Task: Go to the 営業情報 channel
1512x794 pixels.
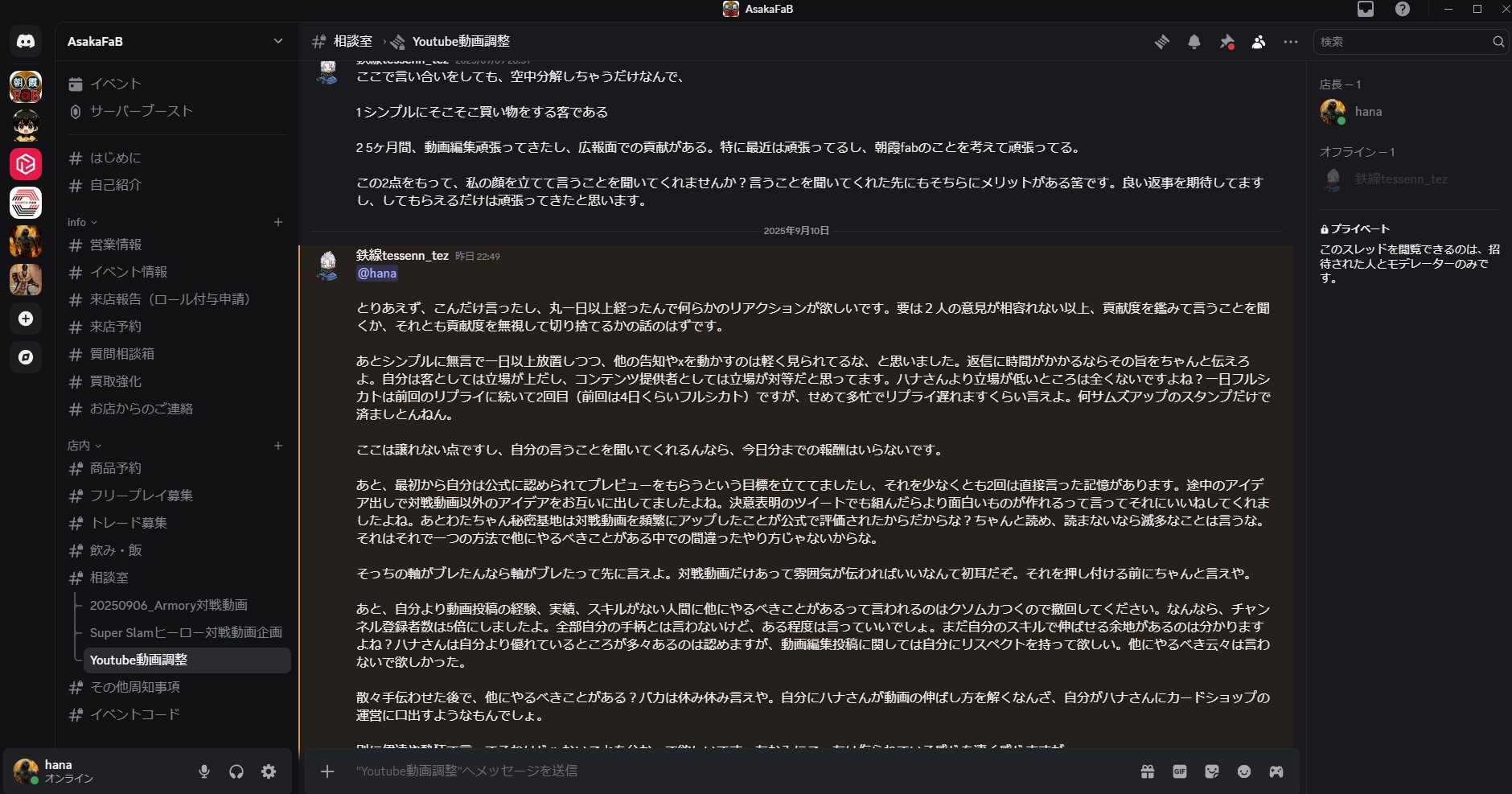Action: click(176, 245)
